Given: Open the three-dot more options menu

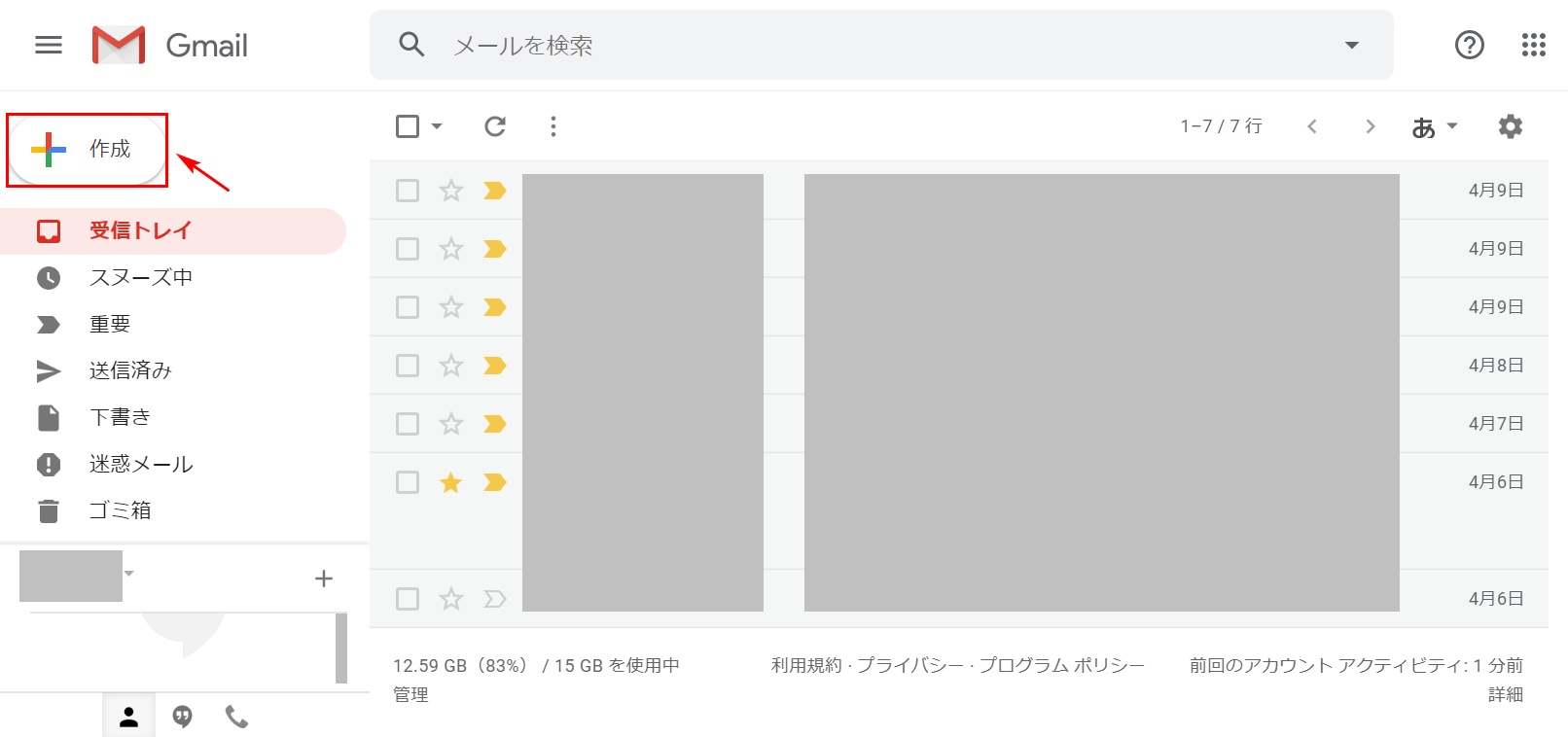Looking at the screenshot, I should pyautogui.click(x=552, y=126).
